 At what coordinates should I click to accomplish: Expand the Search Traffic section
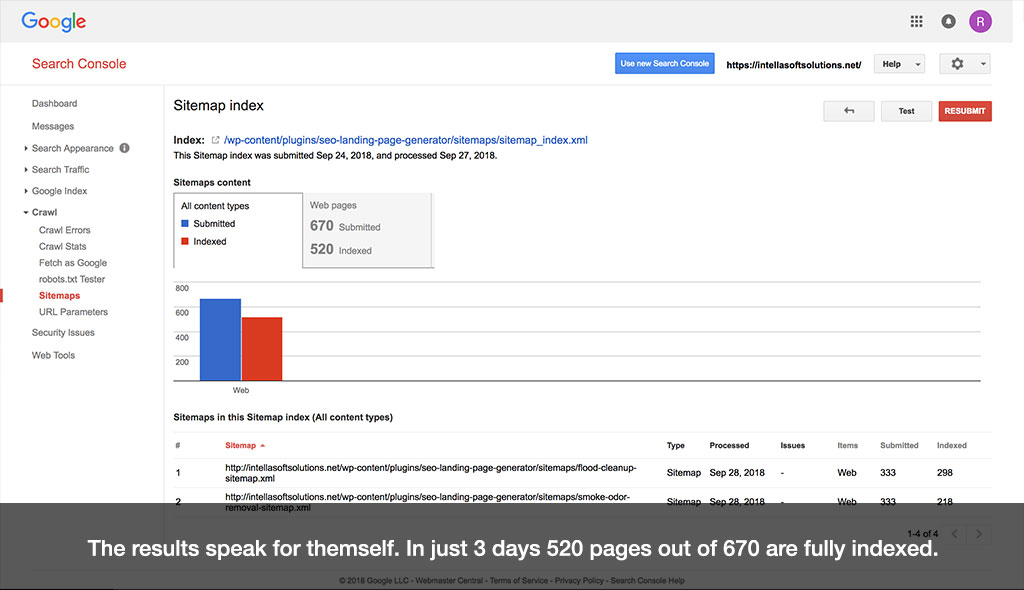61,169
